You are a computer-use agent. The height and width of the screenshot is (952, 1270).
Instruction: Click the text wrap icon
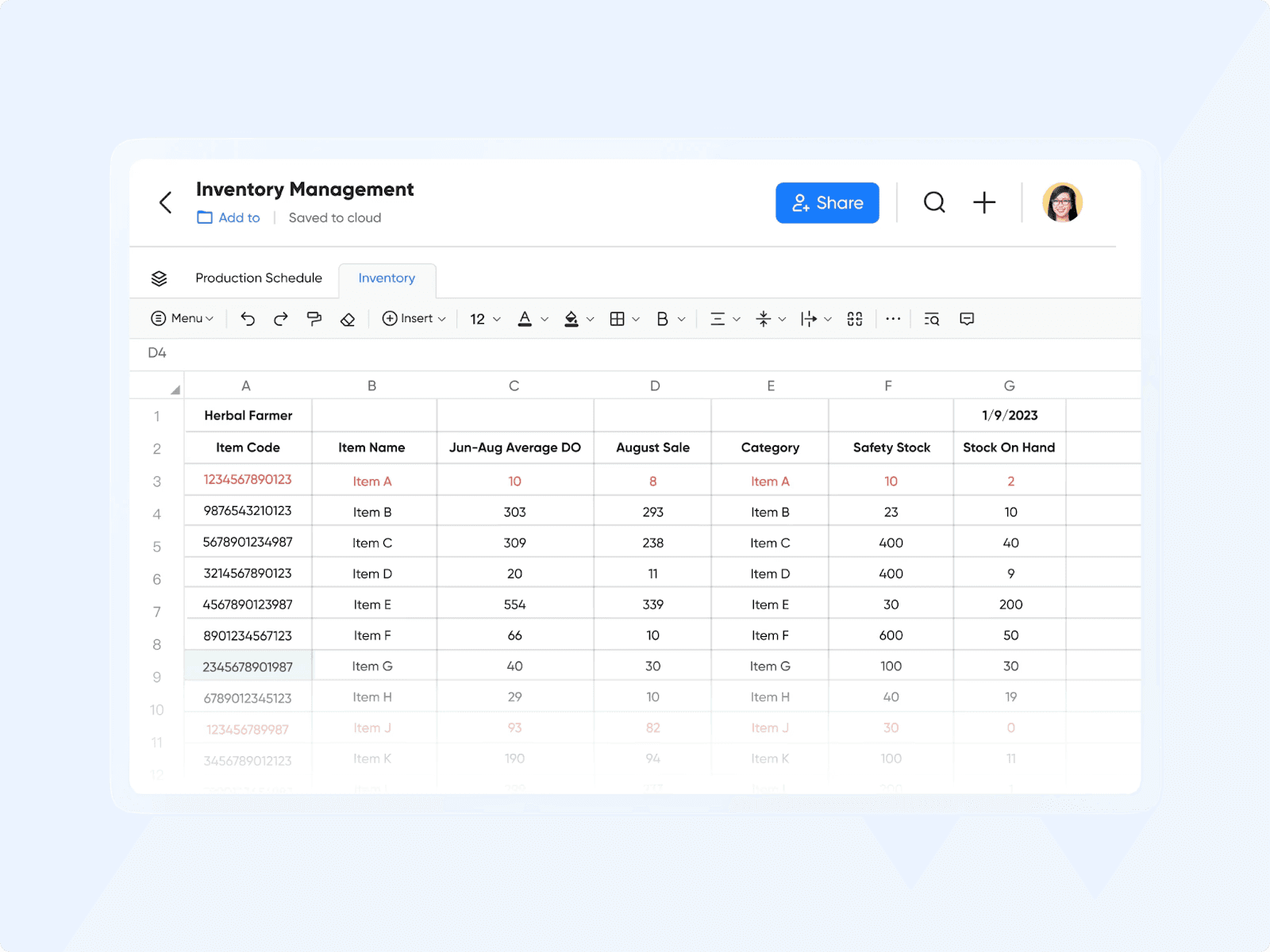coord(808,319)
